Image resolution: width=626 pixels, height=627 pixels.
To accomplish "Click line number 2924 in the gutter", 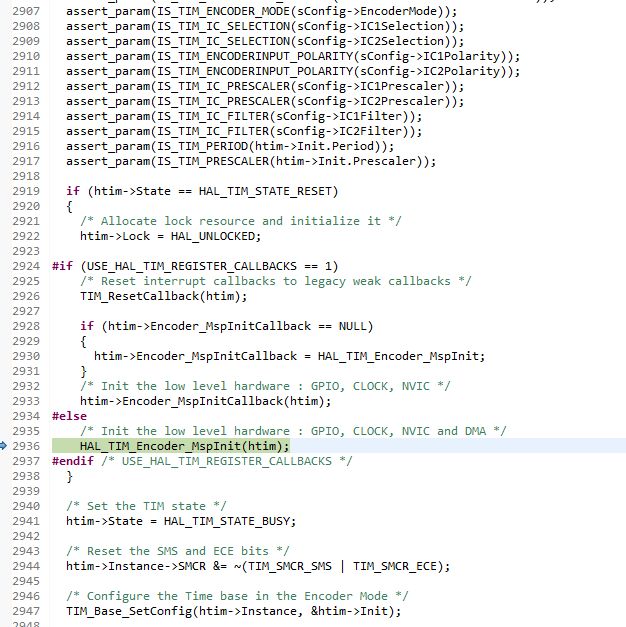I will pos(26,266).
